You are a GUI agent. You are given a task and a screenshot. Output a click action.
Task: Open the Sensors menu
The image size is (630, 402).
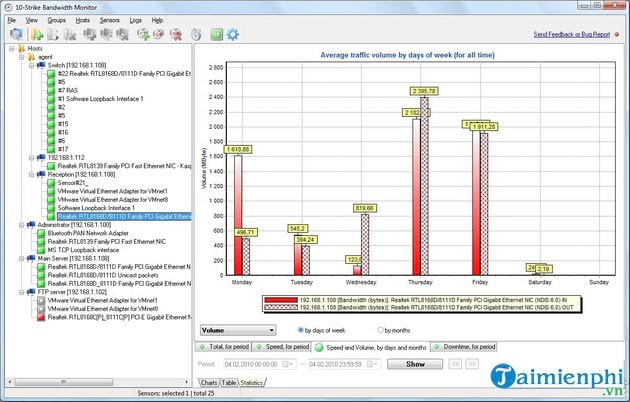click(x=109, y=20)
